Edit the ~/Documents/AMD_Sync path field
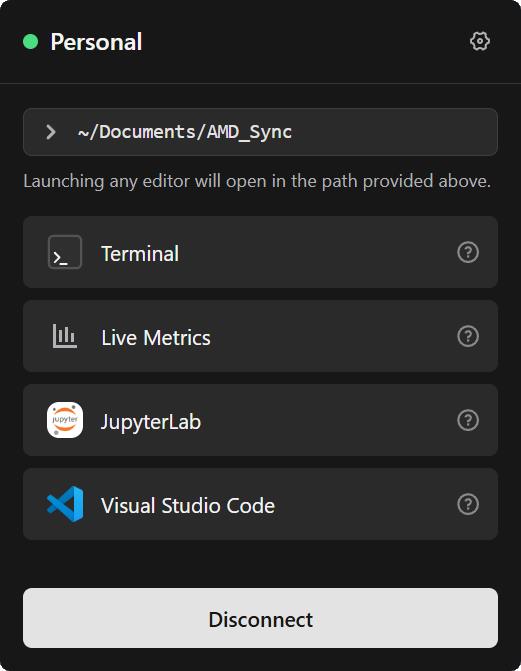 click(x=260, y=132)
